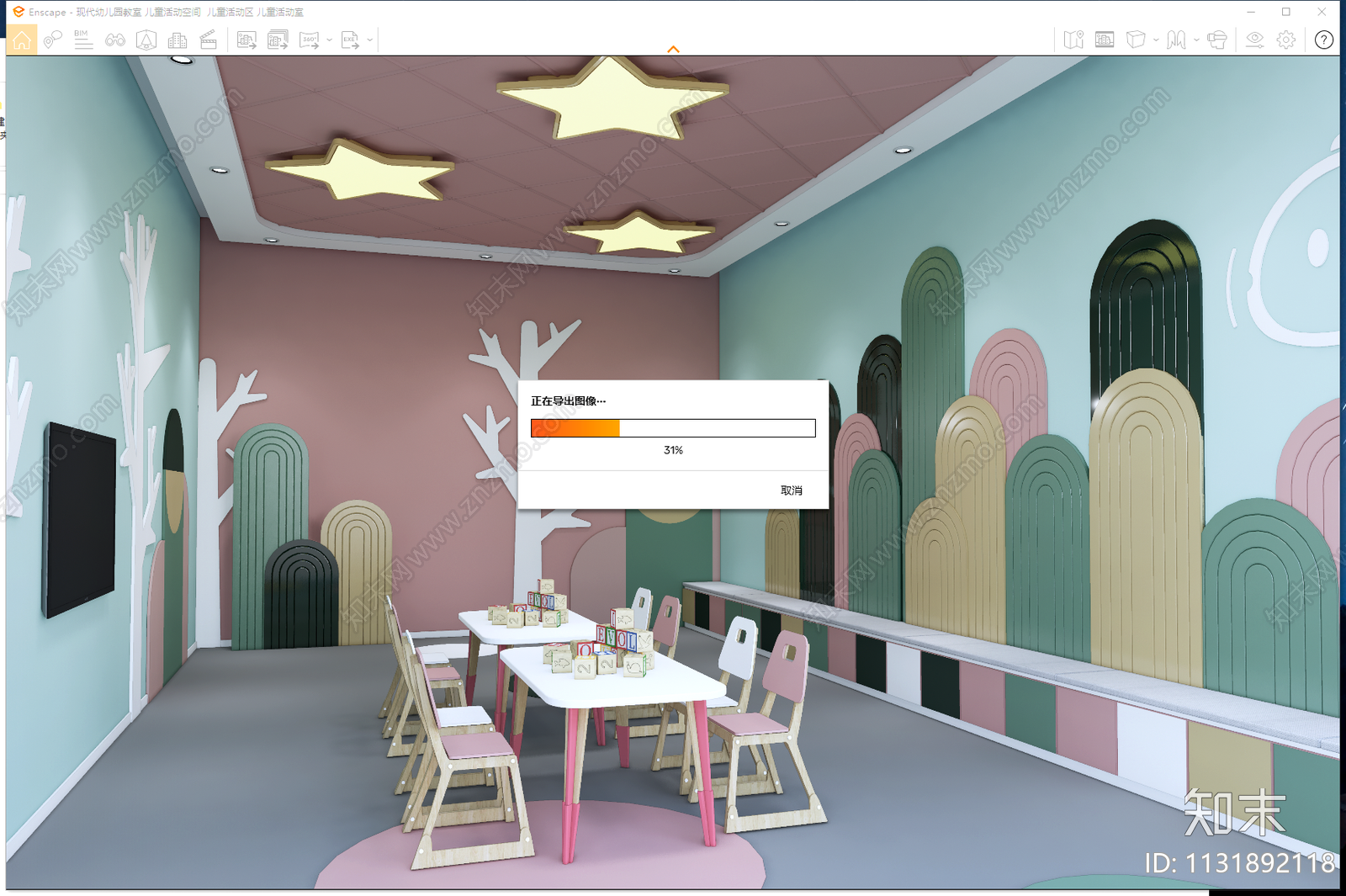Click the orange export progress bar
This screenshot has width=1346, height=896.
(x=673, y=428)
